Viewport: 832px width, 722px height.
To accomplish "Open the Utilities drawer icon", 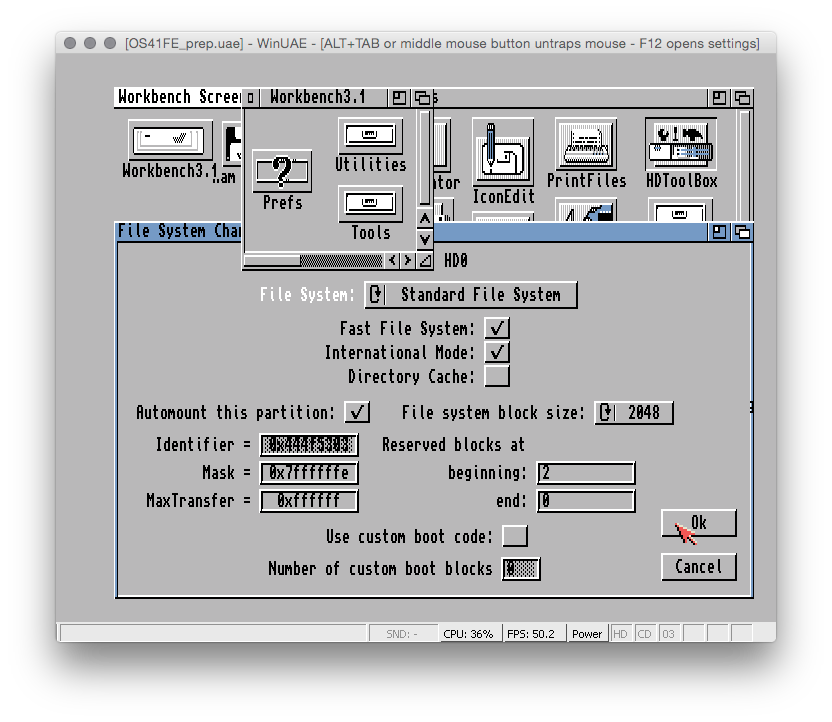I will (370, 135).
